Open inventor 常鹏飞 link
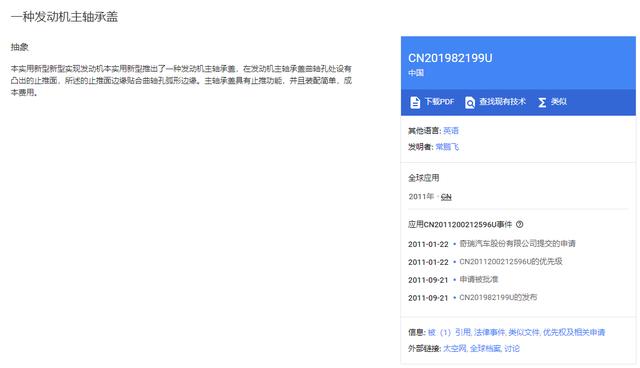The height and width of the screenshot is (368, 640). click(x=447, y=147)
